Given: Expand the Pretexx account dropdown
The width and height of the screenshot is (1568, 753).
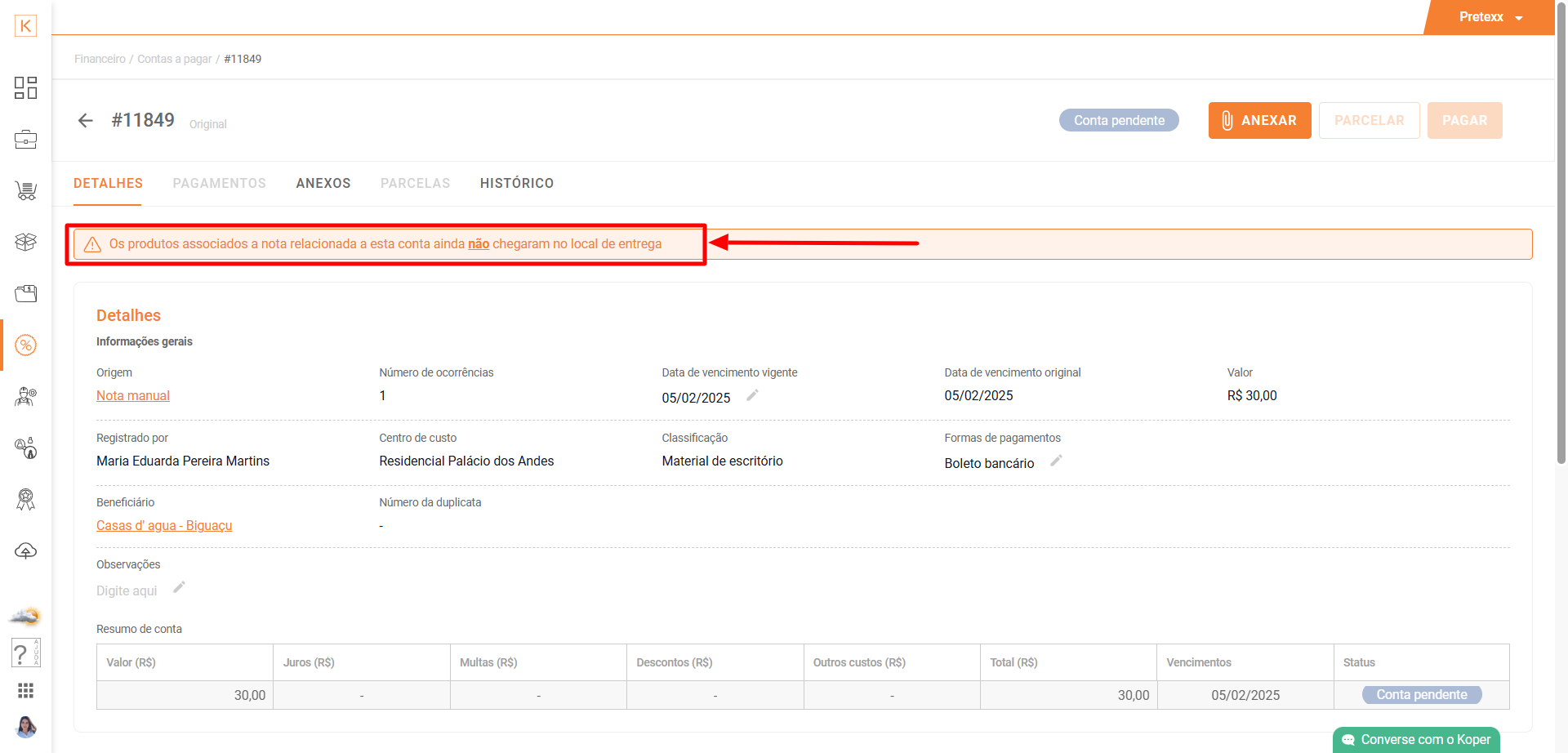Looking at the screenshot, I should pos(1490,17).
